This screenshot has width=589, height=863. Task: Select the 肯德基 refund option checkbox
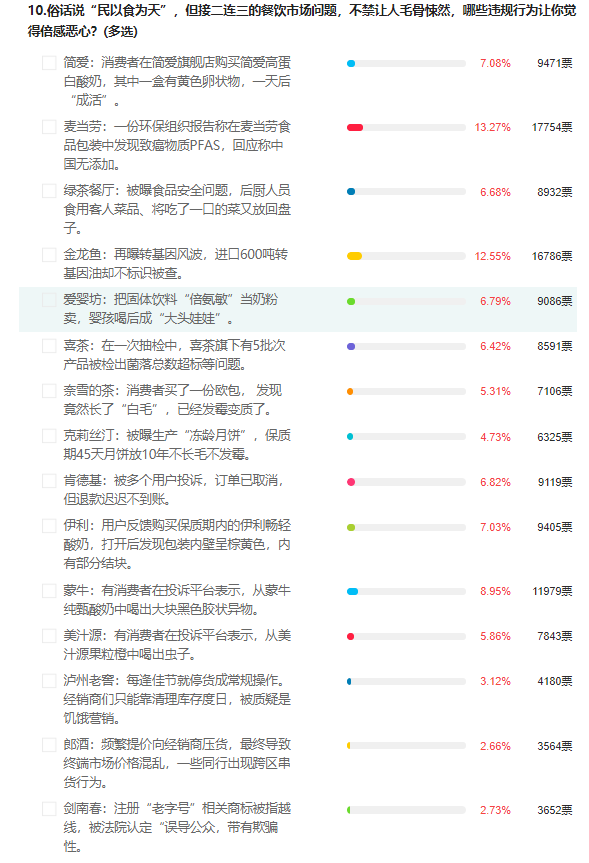pos(49,481)
